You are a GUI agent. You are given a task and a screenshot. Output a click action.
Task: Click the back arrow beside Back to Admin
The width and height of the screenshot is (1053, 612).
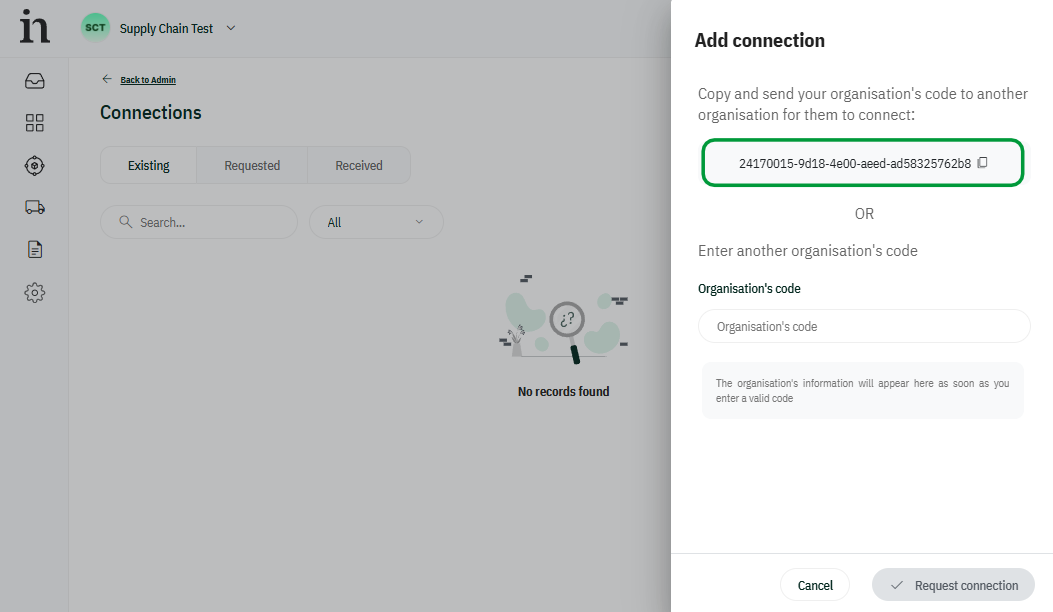click(107, 79)
